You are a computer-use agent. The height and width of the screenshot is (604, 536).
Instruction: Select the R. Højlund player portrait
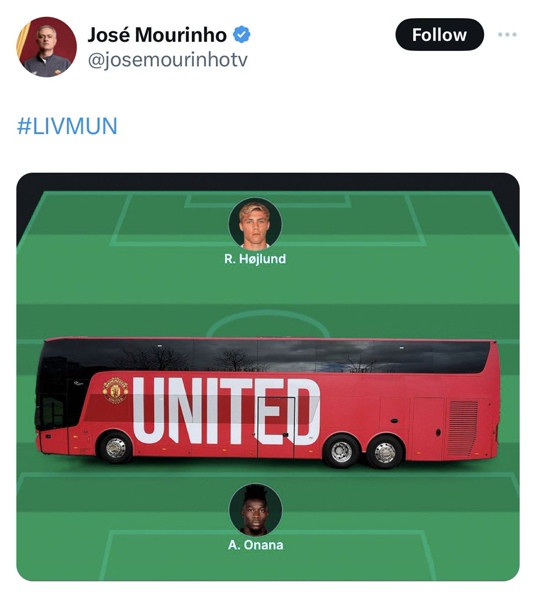click(255, 223)
